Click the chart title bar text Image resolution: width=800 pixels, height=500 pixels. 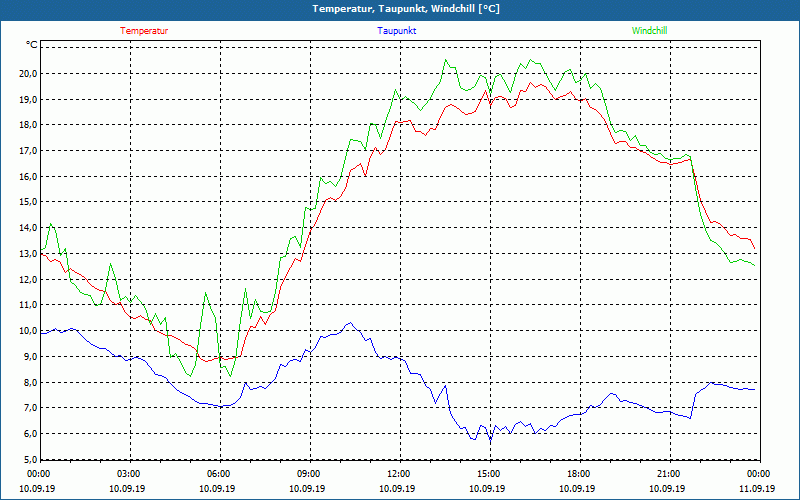click(x=400, y=8)
